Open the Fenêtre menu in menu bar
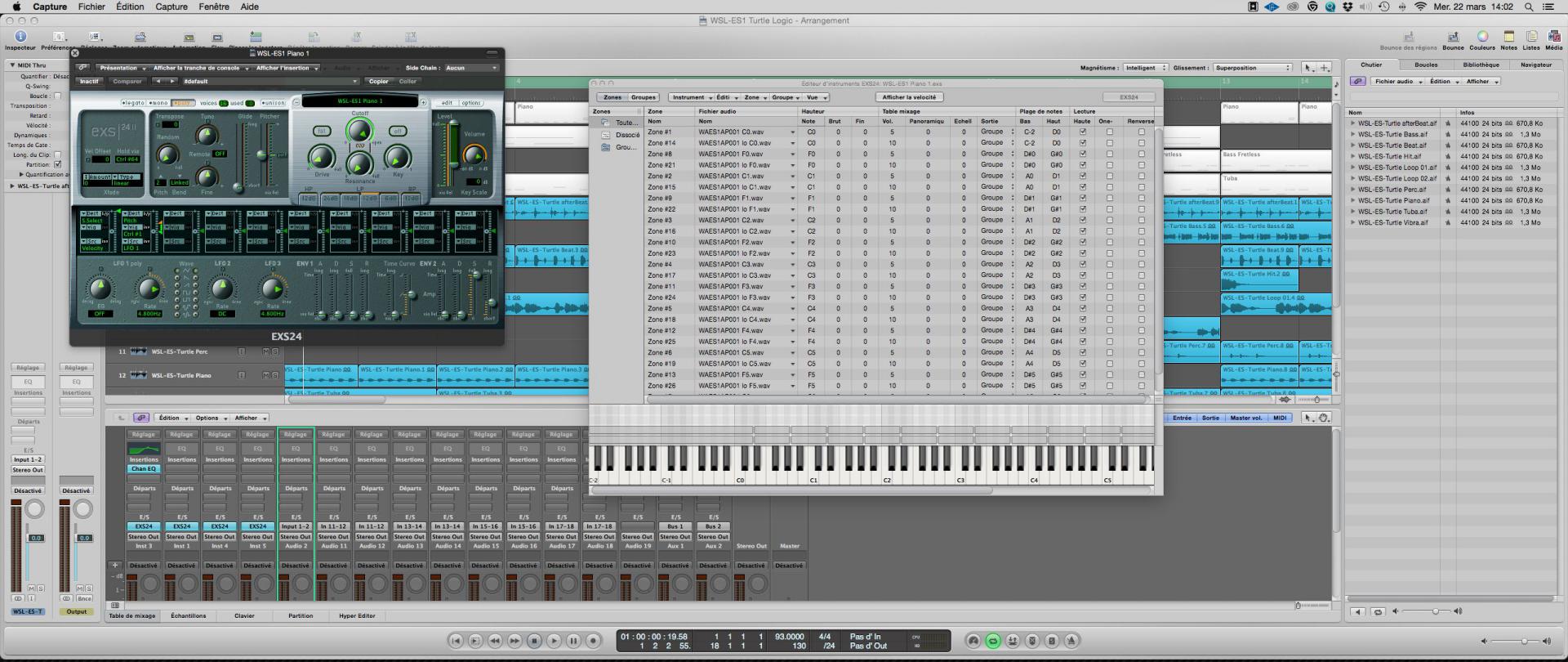 click(x=214, y=7)
